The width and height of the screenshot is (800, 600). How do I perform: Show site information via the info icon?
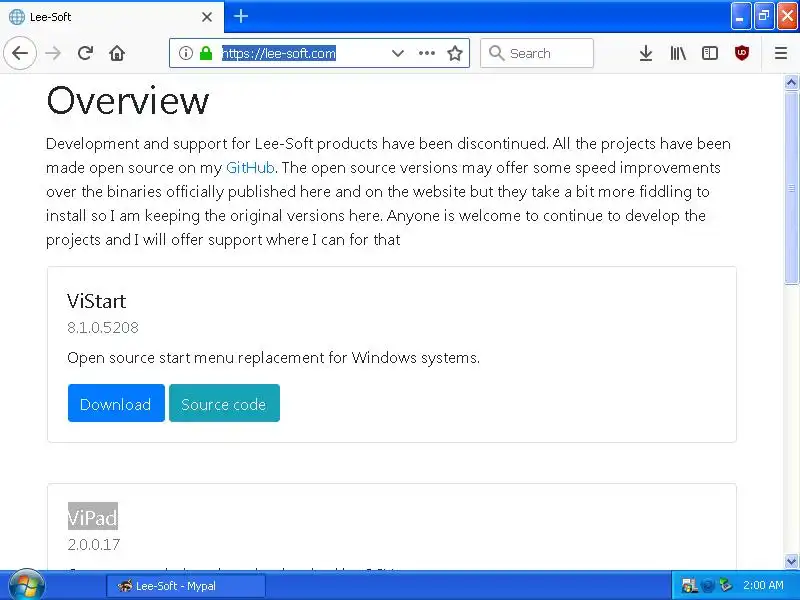click(x=186, y=53)
